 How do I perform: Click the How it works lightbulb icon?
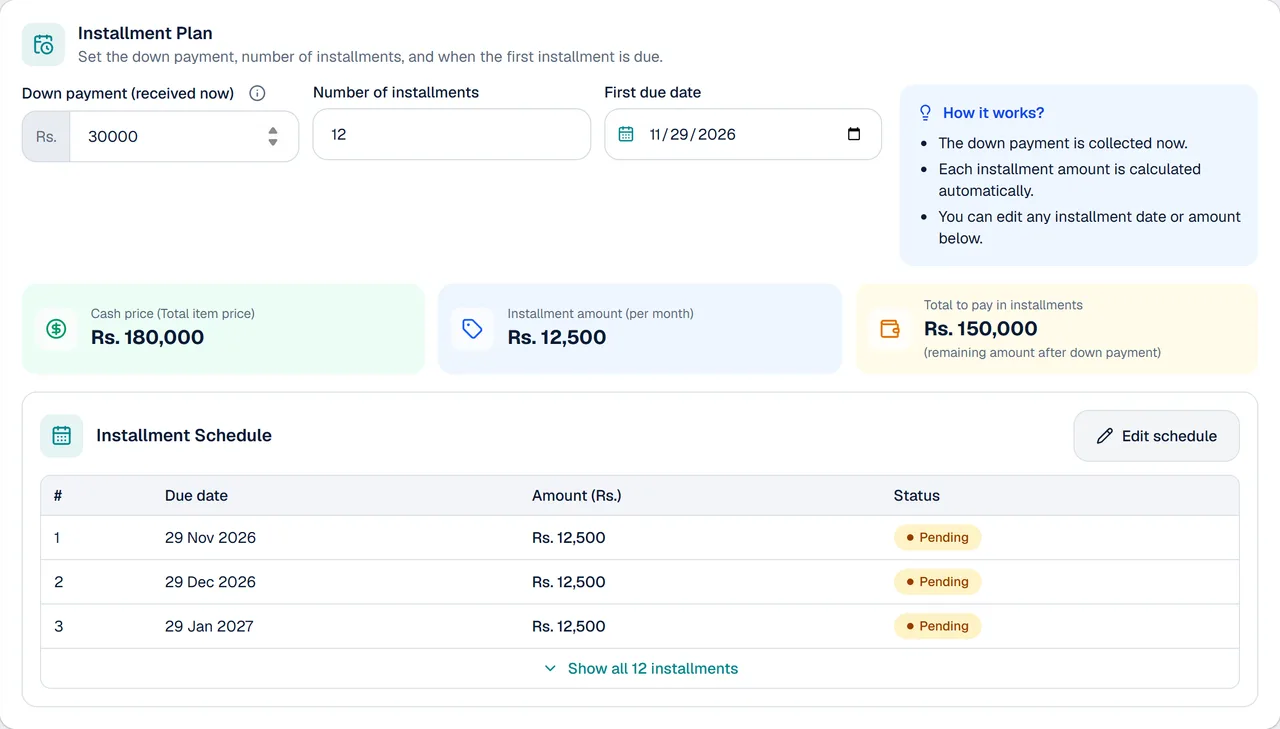925,113
